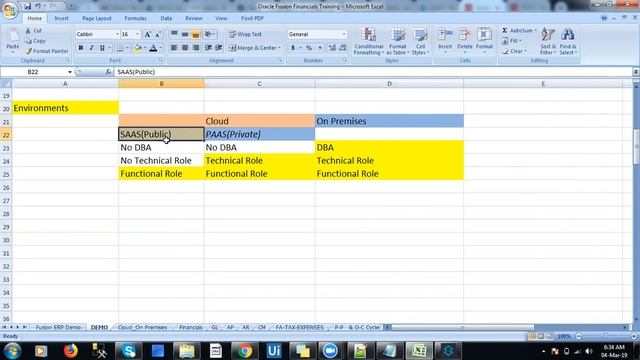Increase font size with Grow Font
This screenshot has width=640, height=360.
[x=148, y=34]
